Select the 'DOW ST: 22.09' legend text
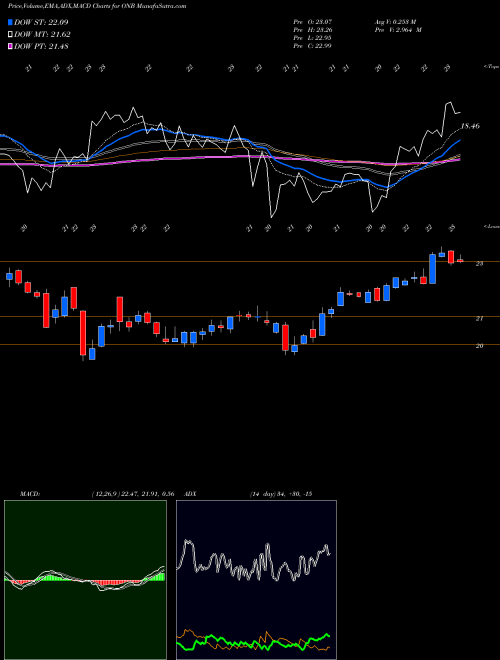 (41, 22)
